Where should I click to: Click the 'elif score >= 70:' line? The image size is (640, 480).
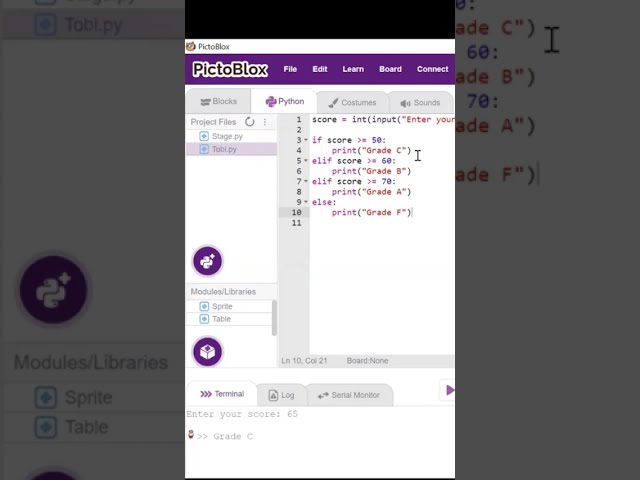point(354,181)
